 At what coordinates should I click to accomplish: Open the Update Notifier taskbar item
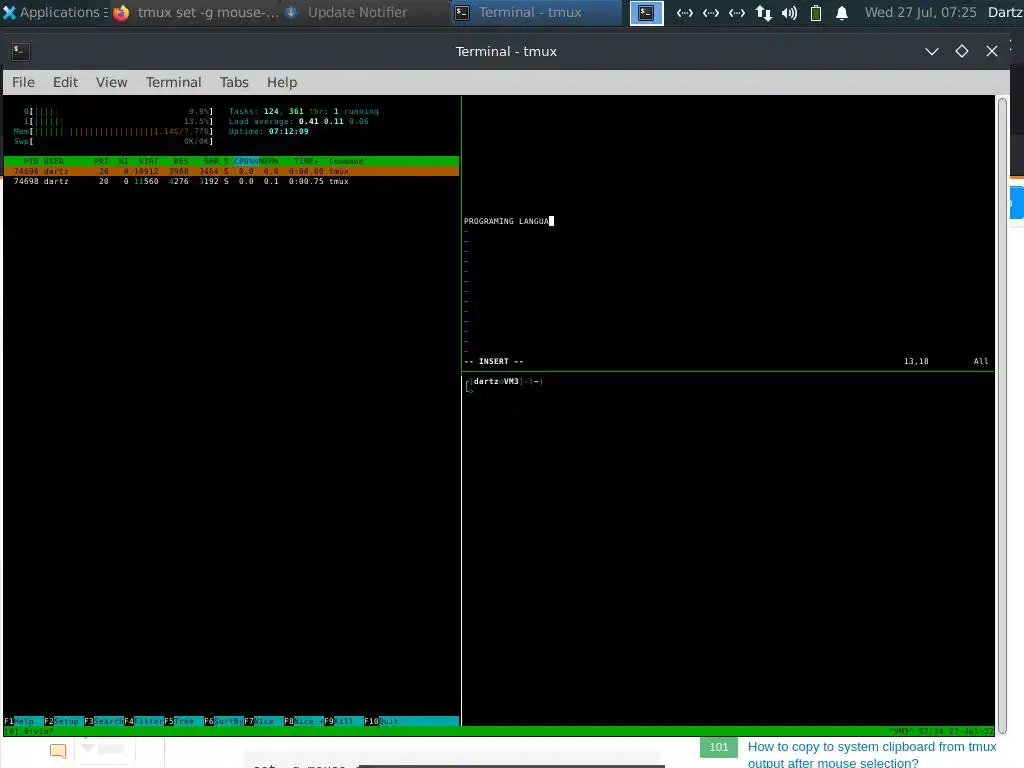(x=347, y=12)
